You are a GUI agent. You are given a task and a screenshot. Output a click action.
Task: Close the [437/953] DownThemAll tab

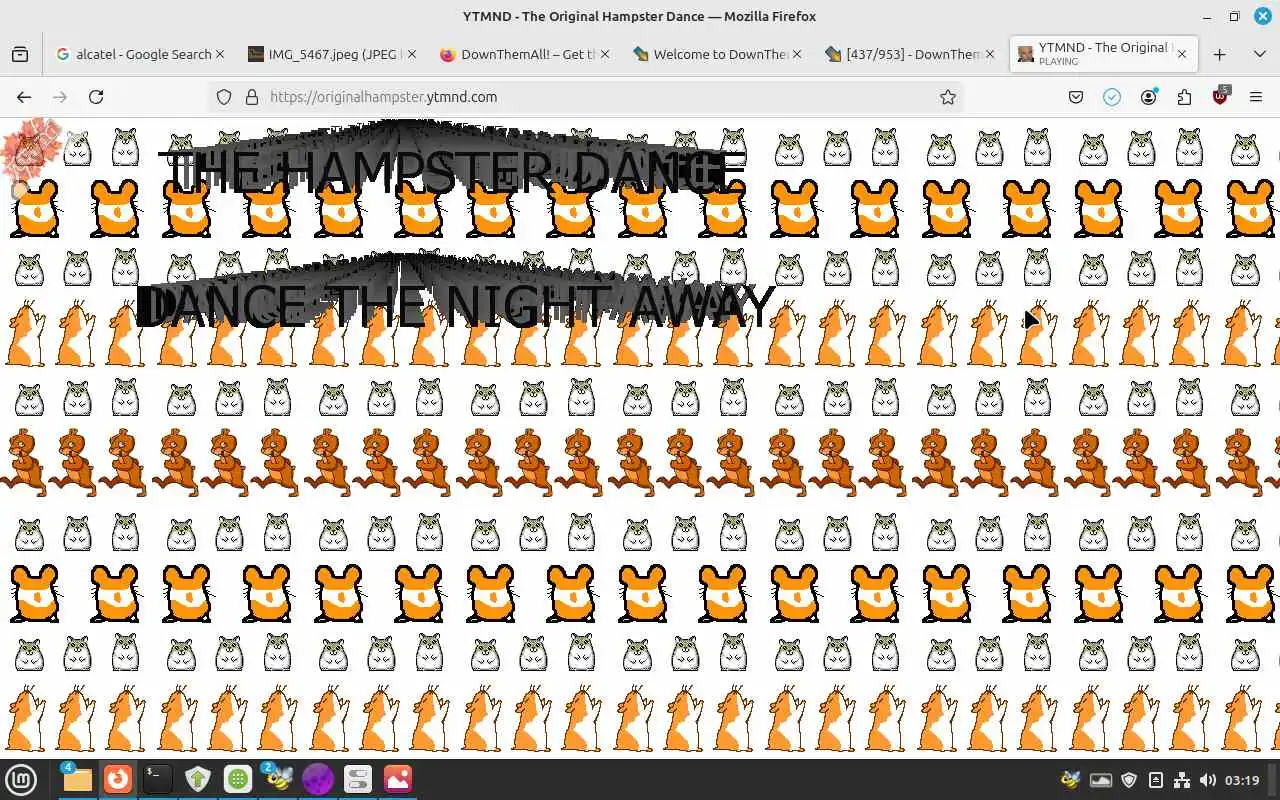[x=990, y=54]
